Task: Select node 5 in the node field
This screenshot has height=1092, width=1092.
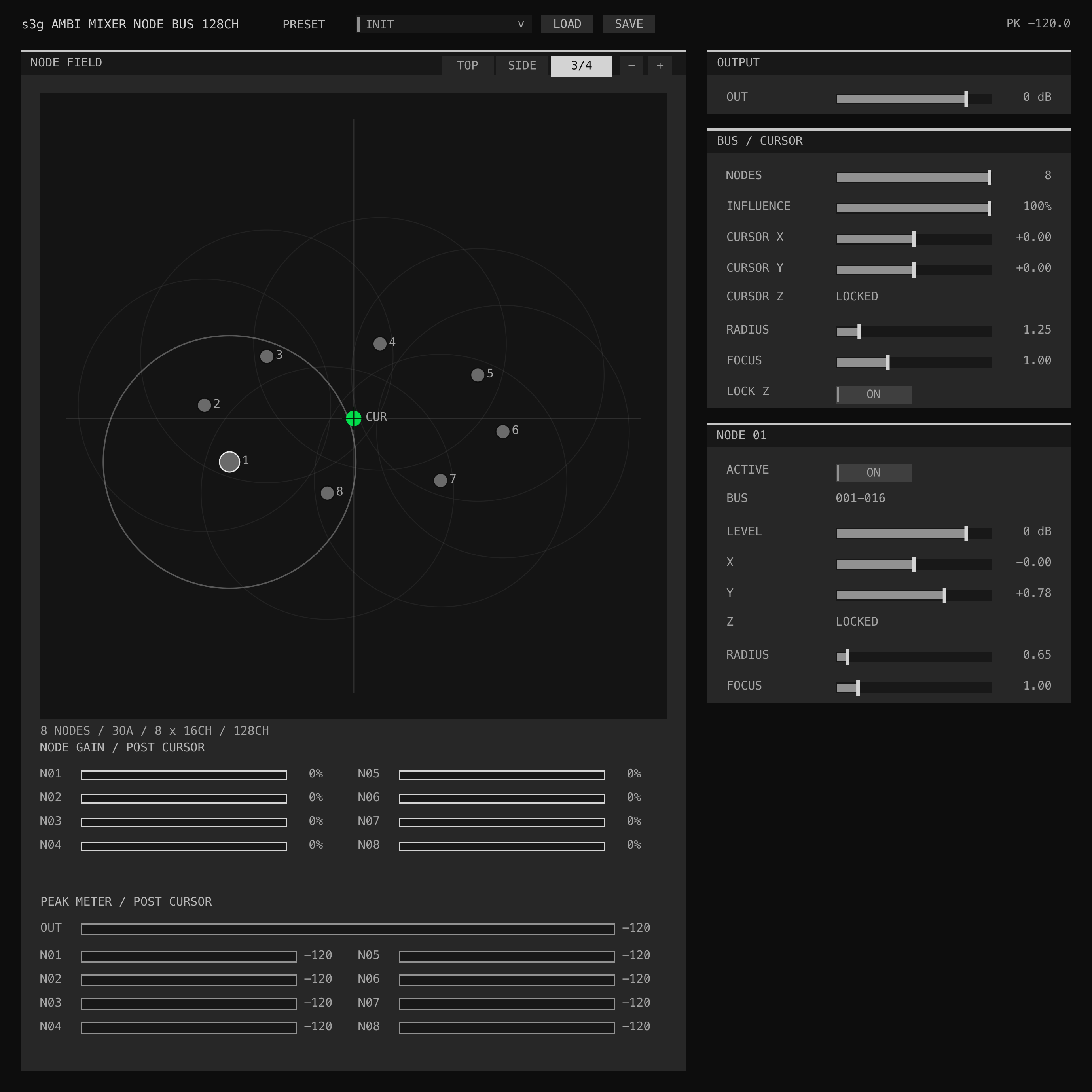Action: [x=478, y=375]
